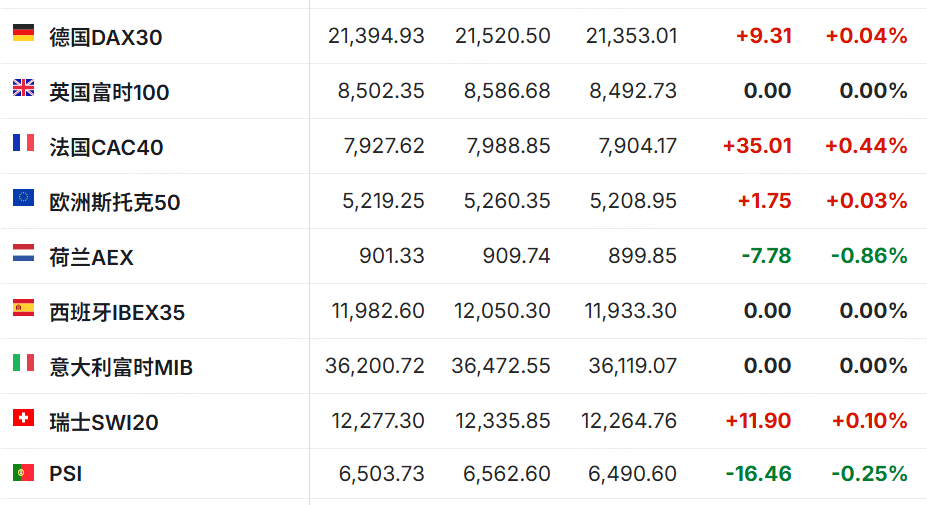
Task: Click the French flag icon
Action: tap(24, 143)
